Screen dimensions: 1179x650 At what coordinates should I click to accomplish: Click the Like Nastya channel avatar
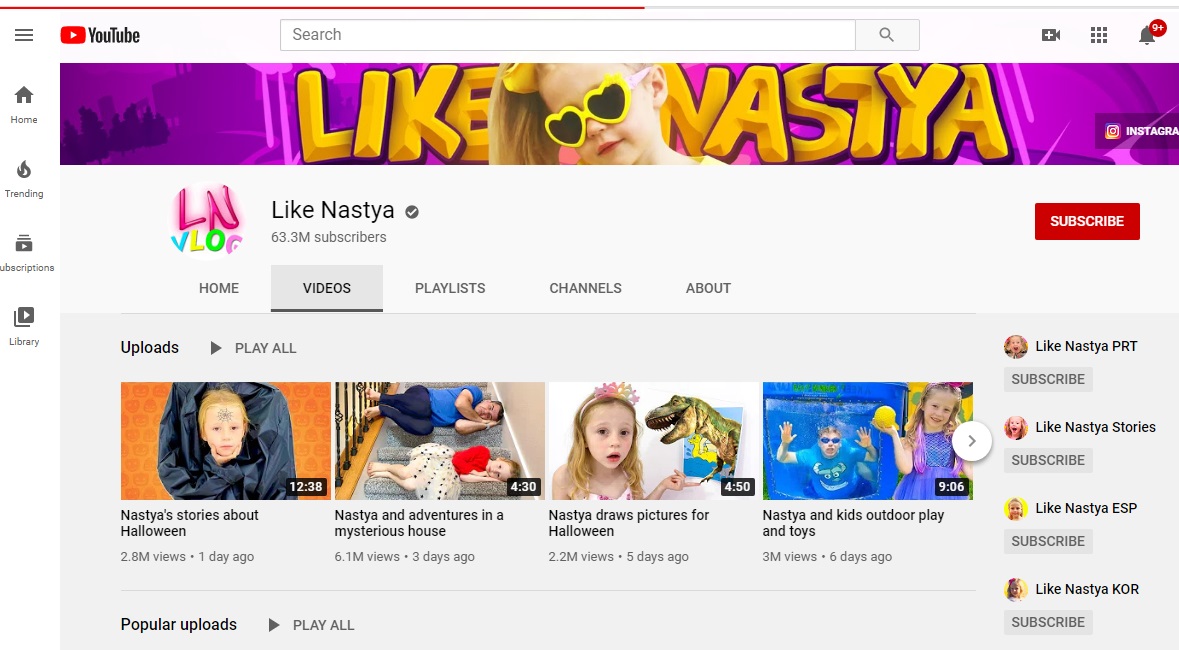206,221
